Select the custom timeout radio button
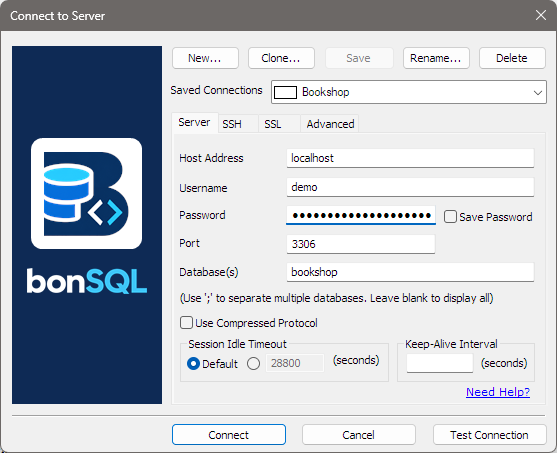Image resolution: width=557 pixels, height=453 pixels. point(253,363)
